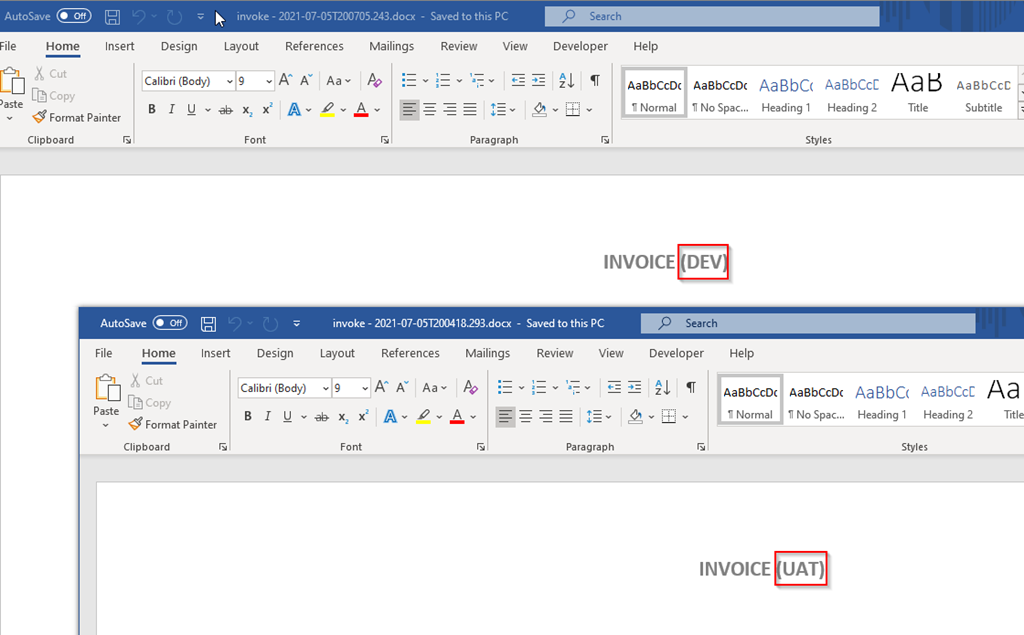
Task: Click Multilevel List icon in front UAT window
Action: pyautogui.click(x=573, y=387)
